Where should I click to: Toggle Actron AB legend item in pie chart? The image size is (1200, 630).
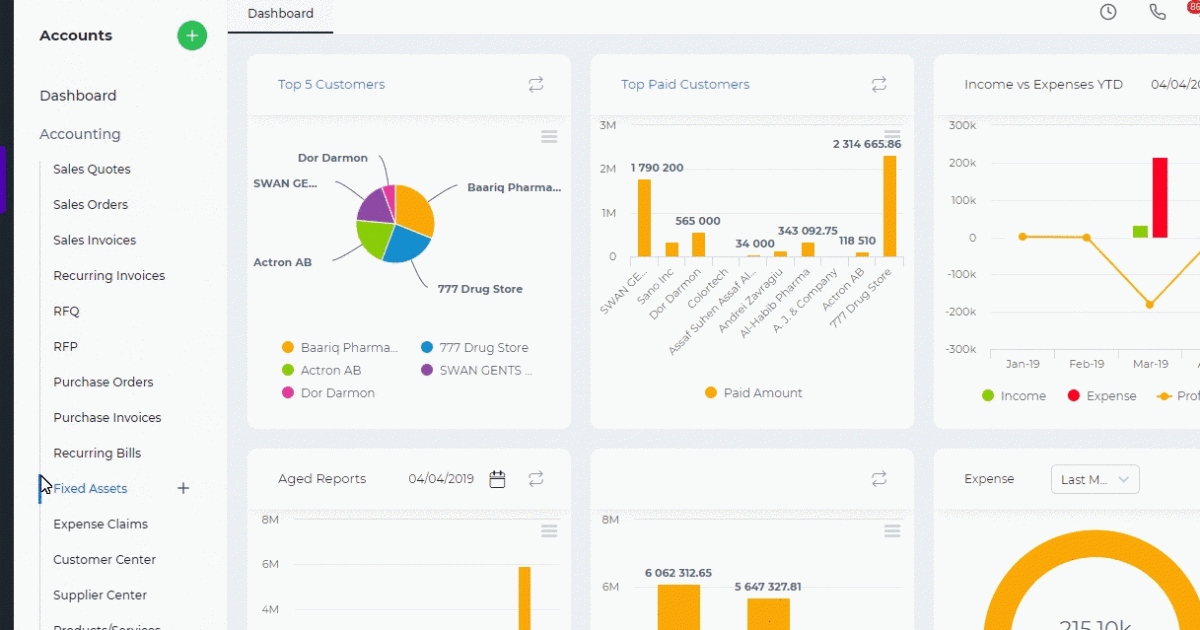322,370
